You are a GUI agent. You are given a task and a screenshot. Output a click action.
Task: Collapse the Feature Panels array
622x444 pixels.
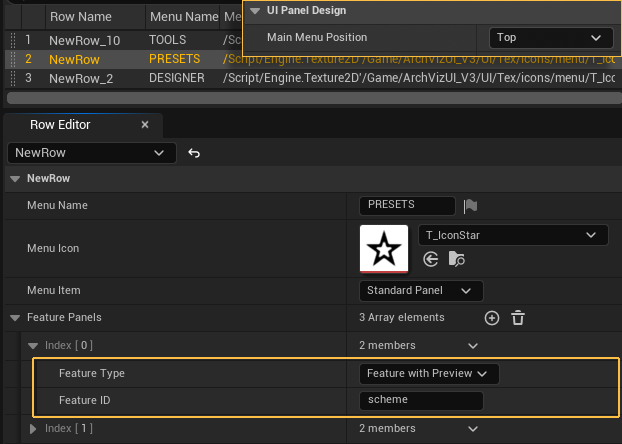[x=15, y=318]
